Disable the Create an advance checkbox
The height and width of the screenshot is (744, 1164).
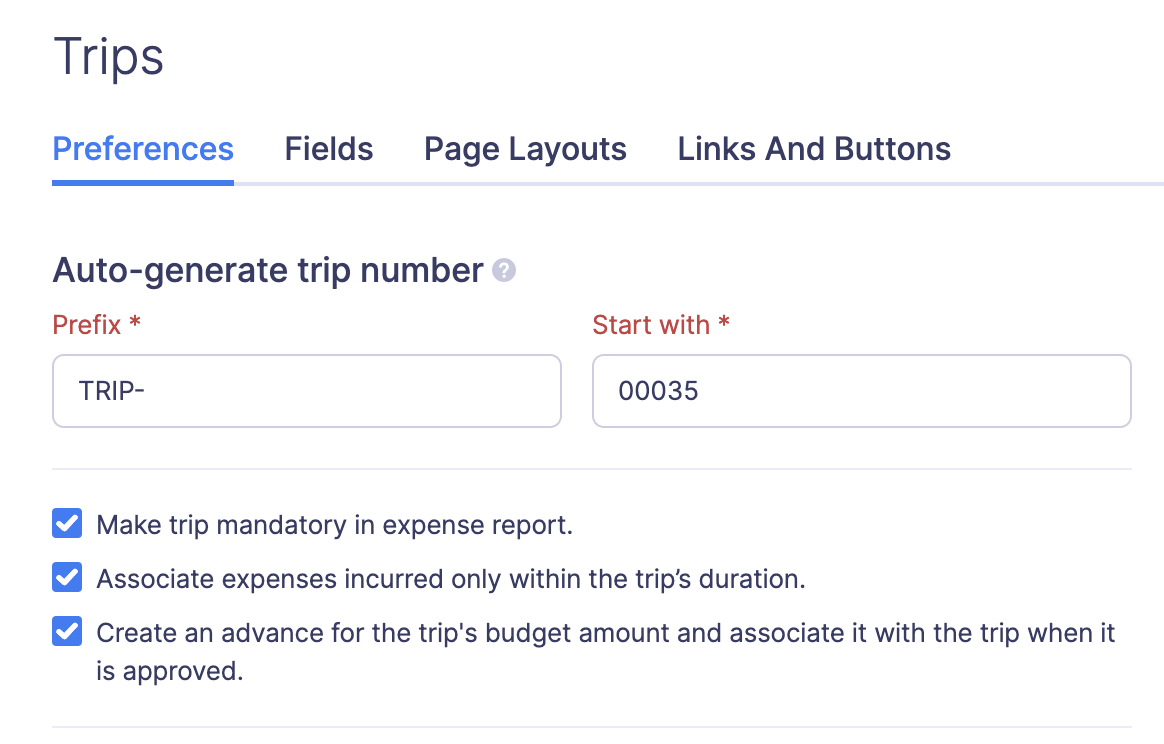pos(67,632)
